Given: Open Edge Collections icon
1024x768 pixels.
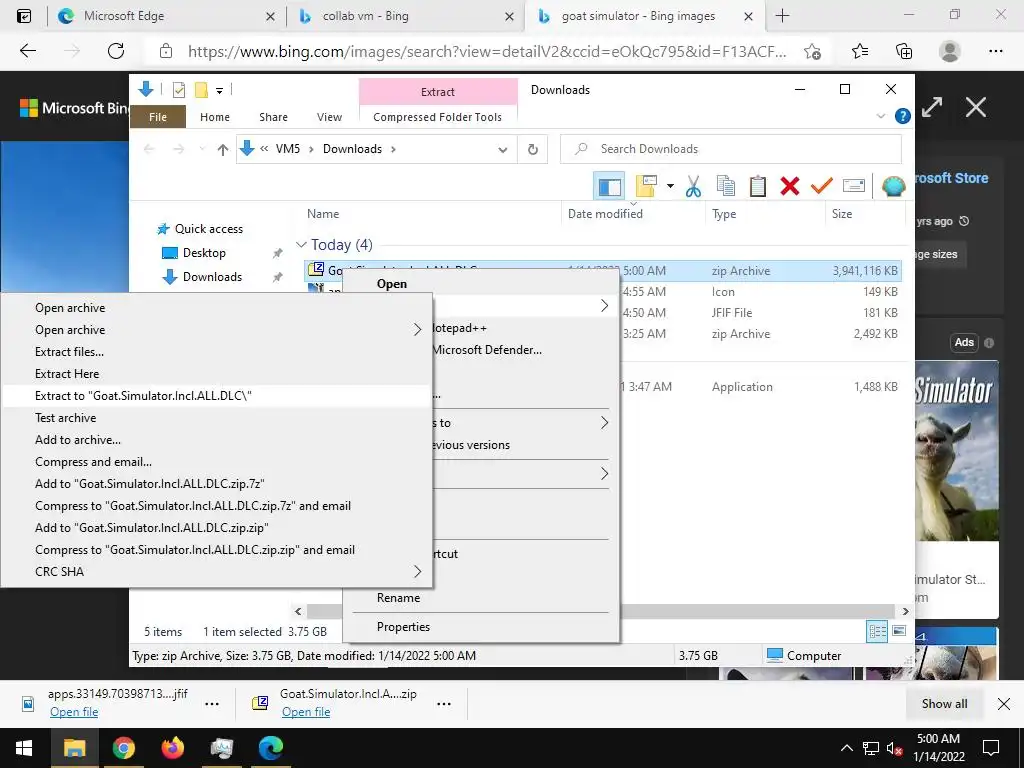Looking at the screenshot, I should [x=904, y=51].
